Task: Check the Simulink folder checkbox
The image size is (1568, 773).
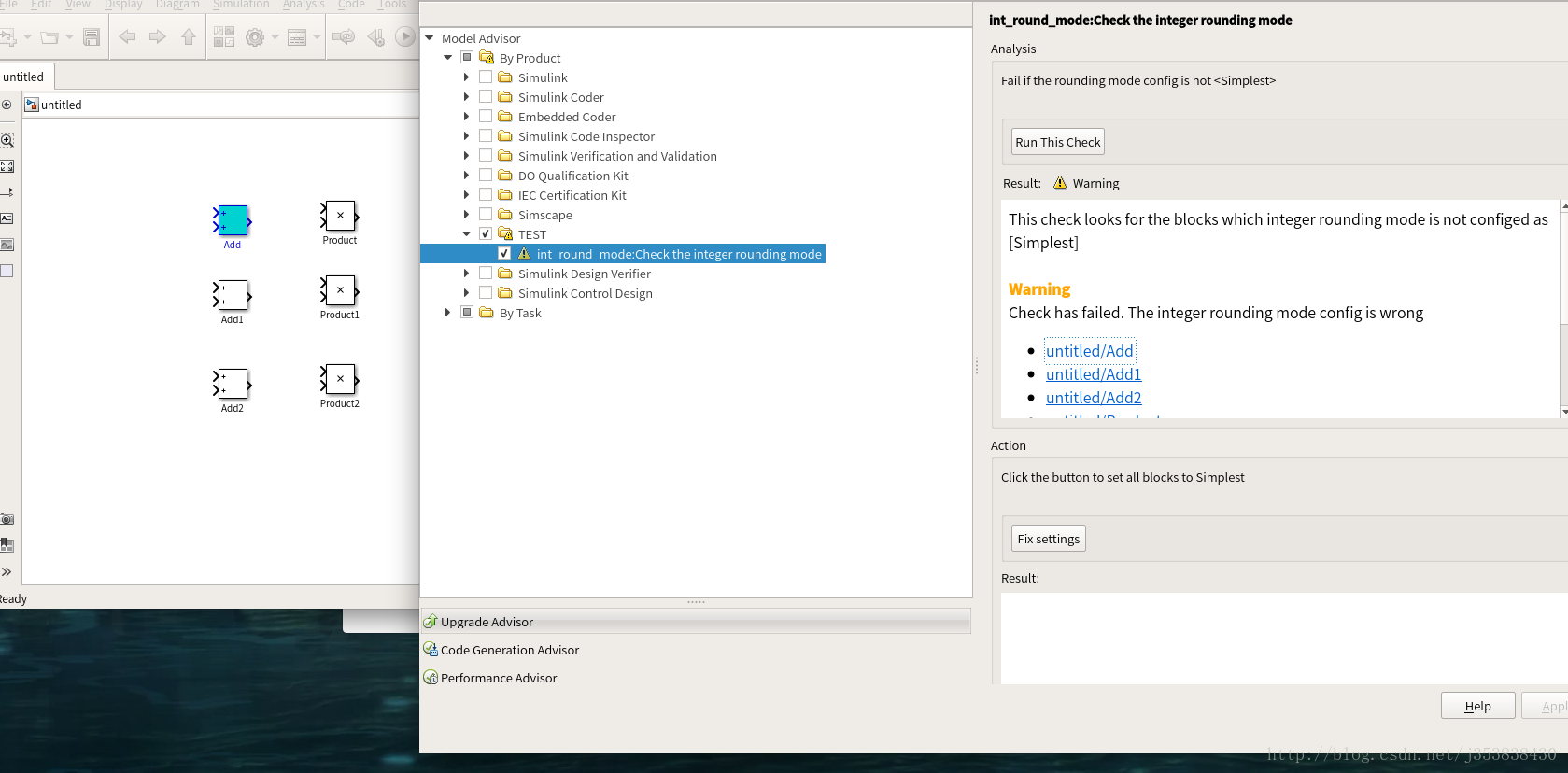Action: (486, 77)
